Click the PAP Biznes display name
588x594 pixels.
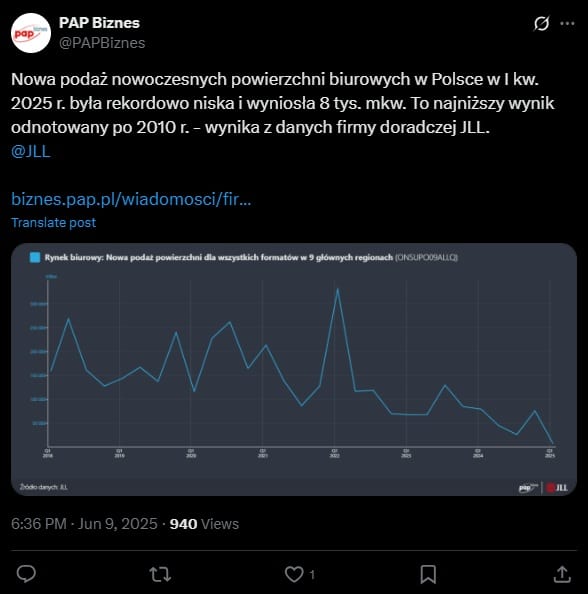[99, 23]
